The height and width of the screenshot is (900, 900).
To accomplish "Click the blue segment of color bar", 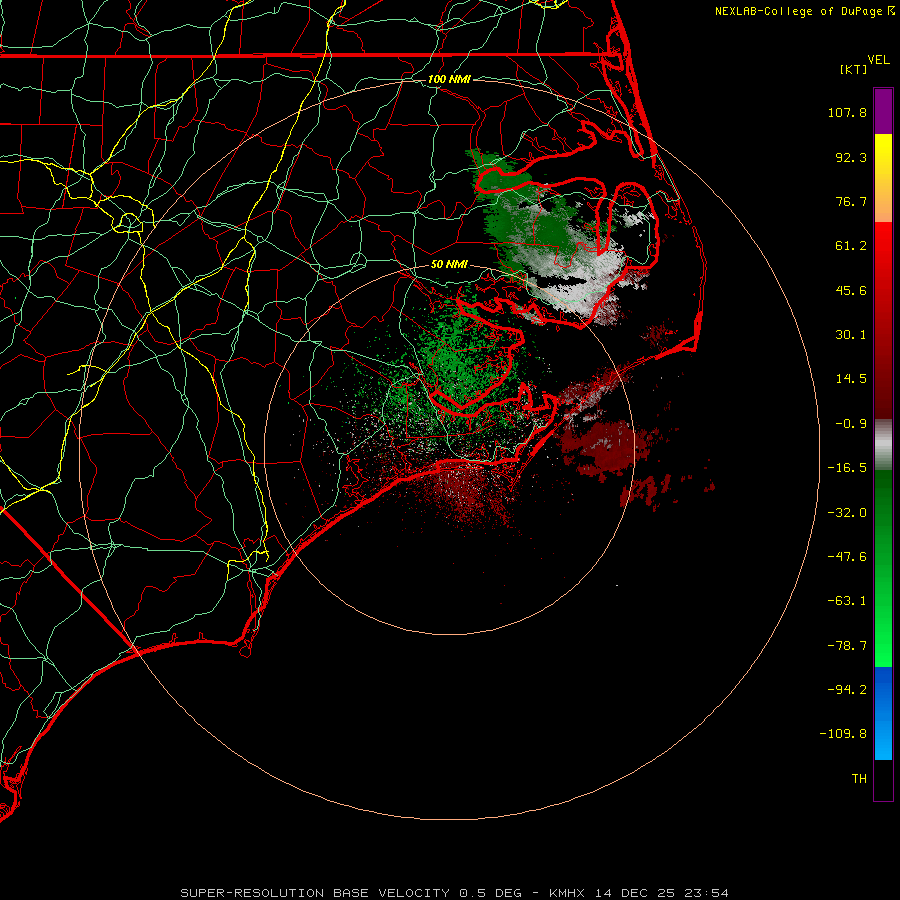I will 883,713.
